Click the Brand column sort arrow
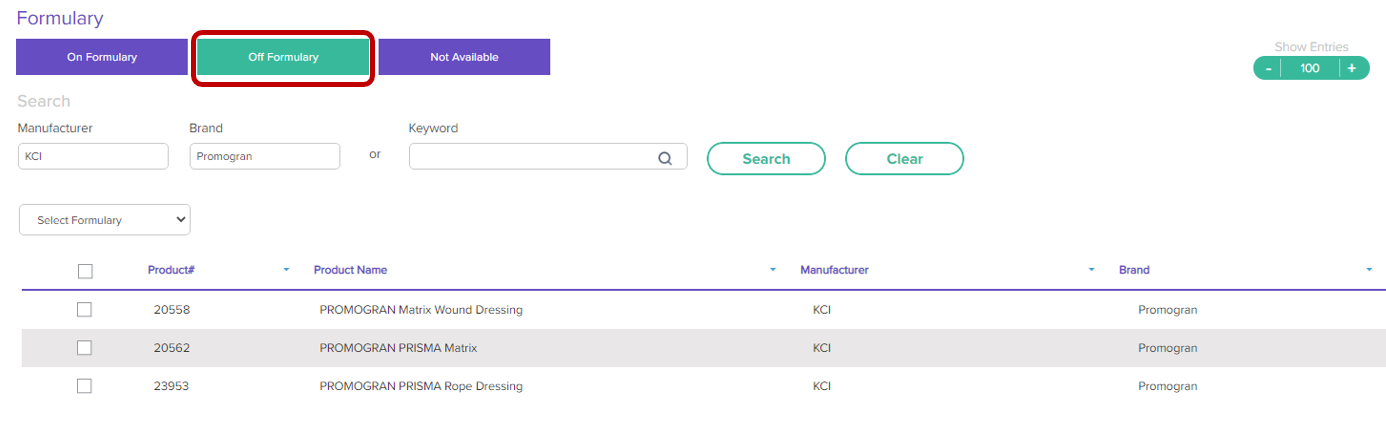This screenshot has height=438, width=1386. (x=1368, y=270)
